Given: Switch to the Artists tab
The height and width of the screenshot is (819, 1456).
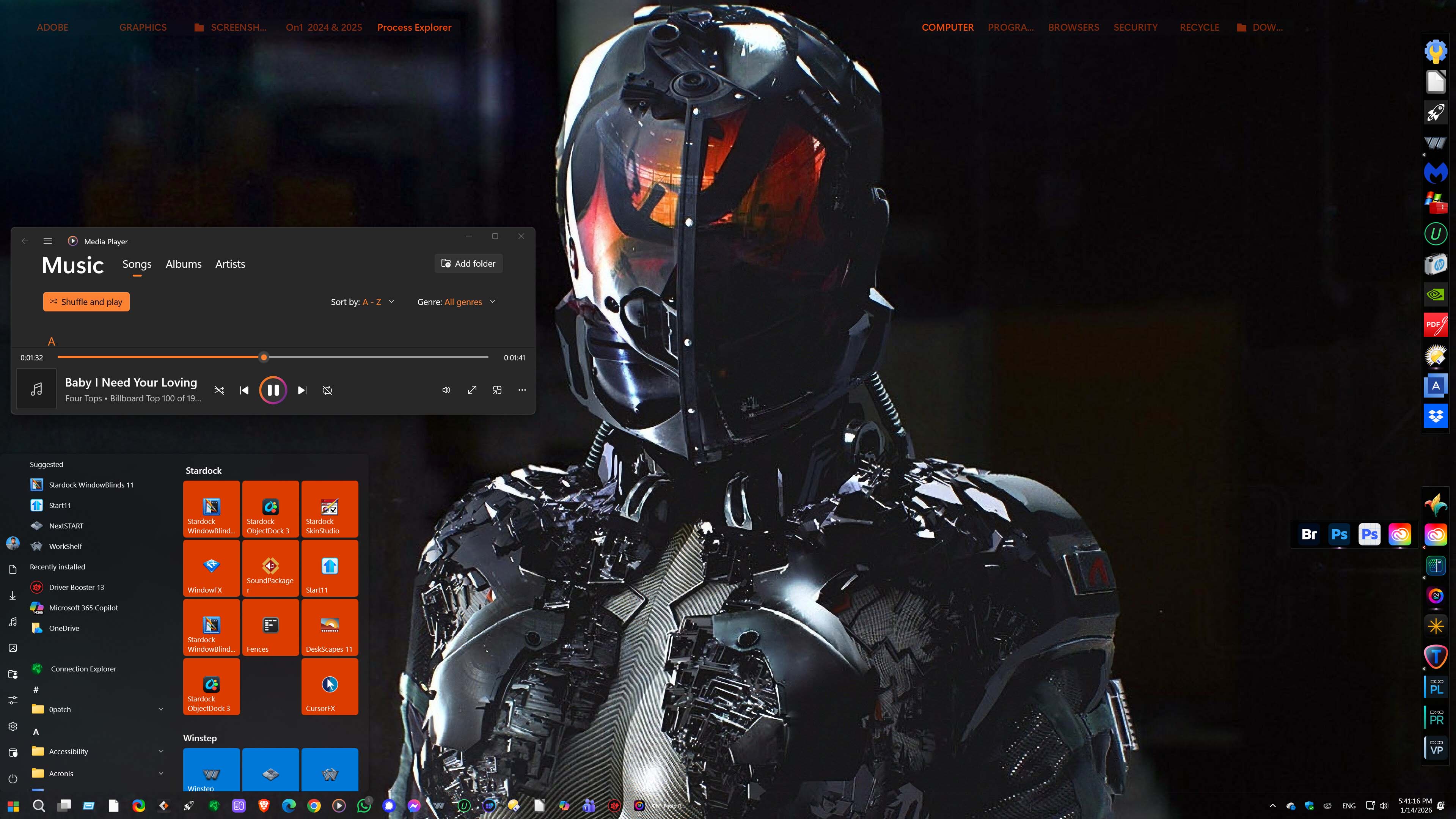Looking at the screenshot, I should 230,264.
